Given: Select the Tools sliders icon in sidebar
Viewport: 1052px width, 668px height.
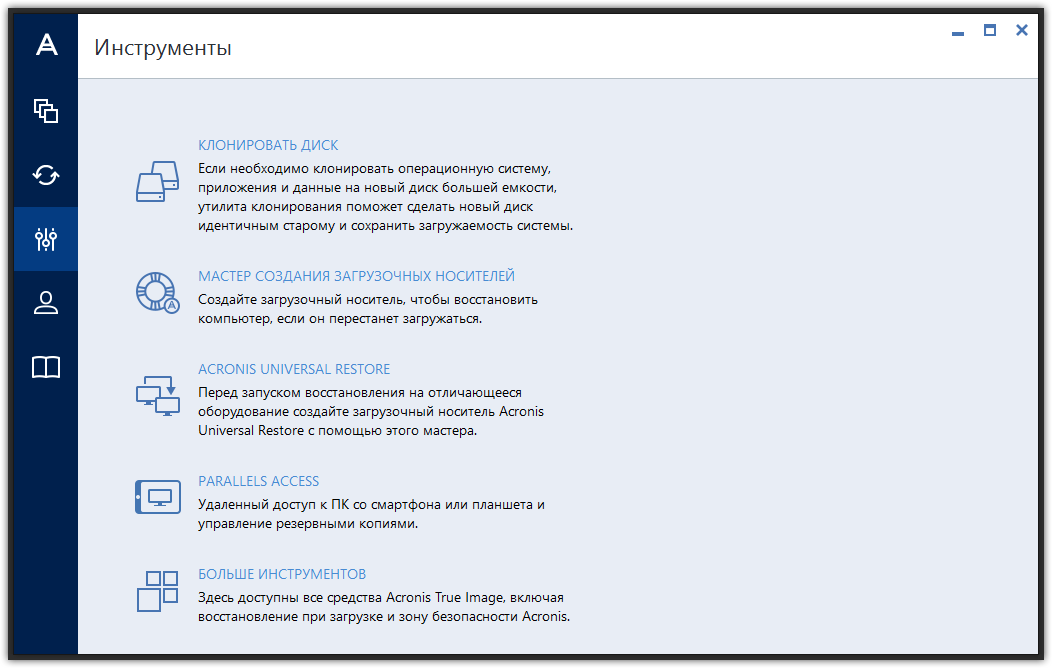Looking at the screenshot, I should coord(46,239).
